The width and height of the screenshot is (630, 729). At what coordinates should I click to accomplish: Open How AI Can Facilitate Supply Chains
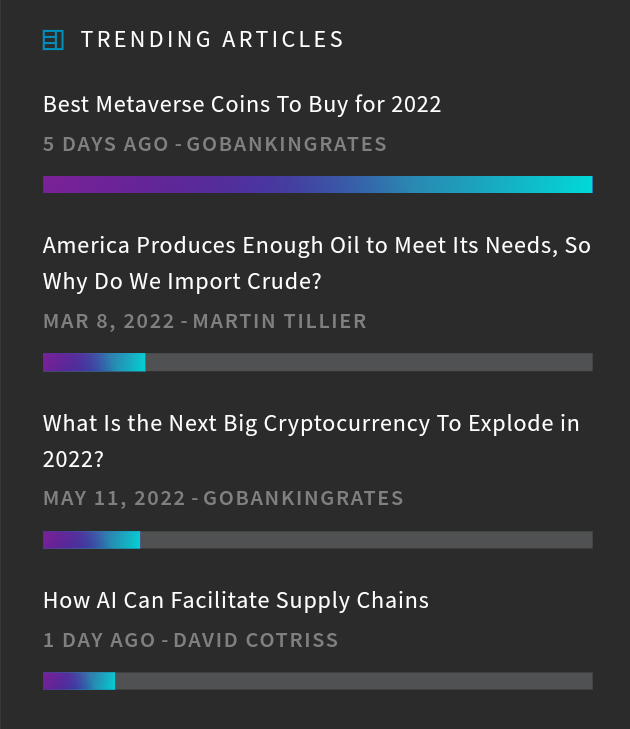click(x=236, y=600)
